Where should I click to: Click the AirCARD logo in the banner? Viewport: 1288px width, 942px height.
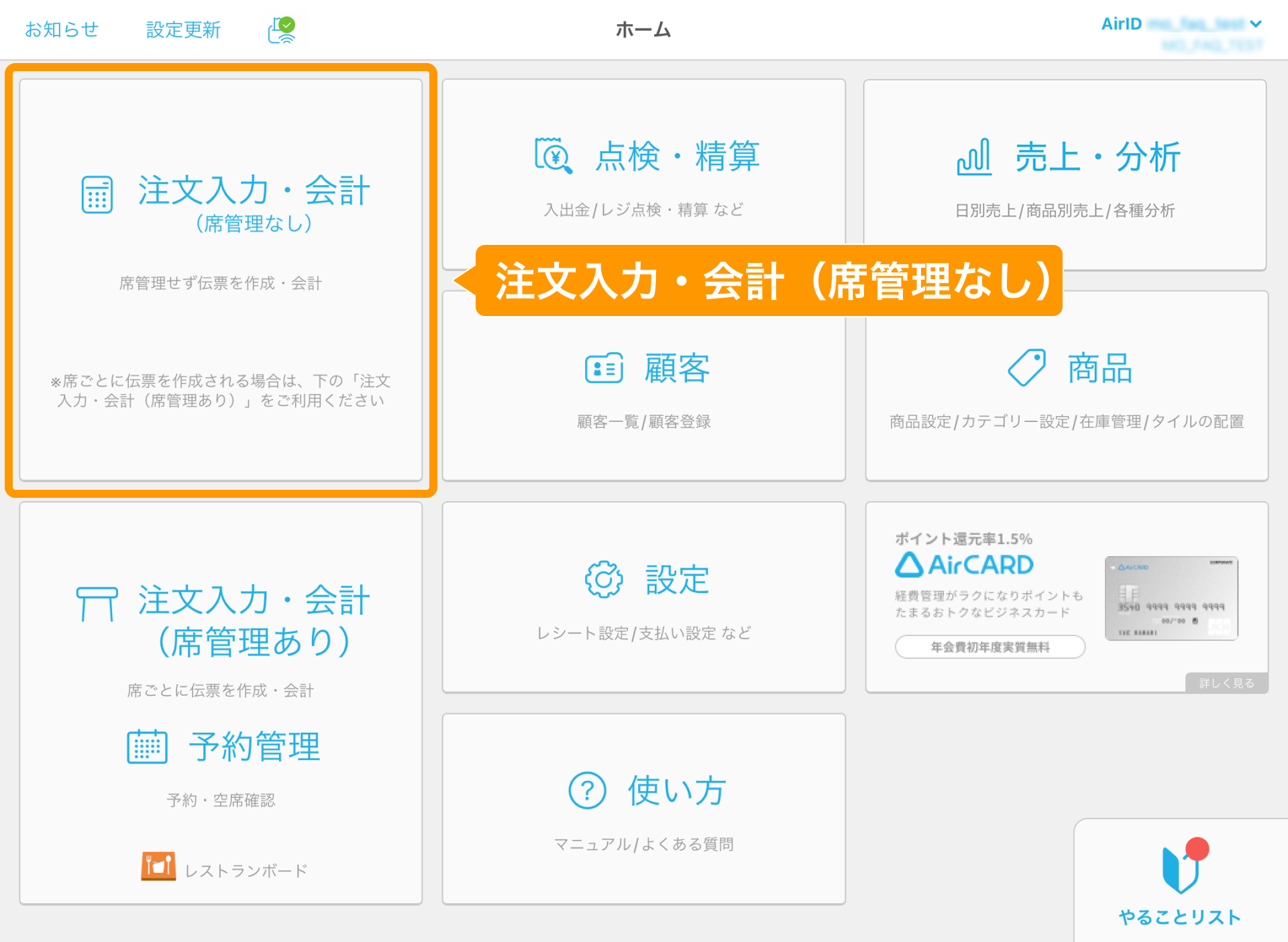[x=964, y=565]
